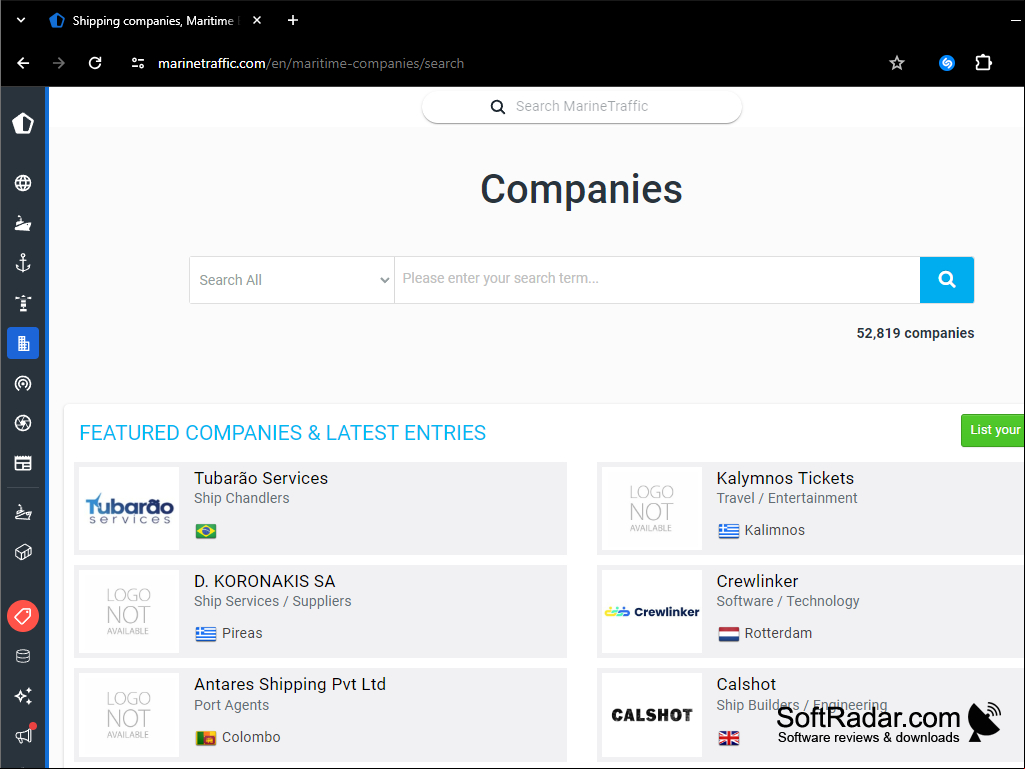The image size is (1025, 769).
Task: Click the D. KORONAKIS SA placeholder logo
Action: pos(129,611)
